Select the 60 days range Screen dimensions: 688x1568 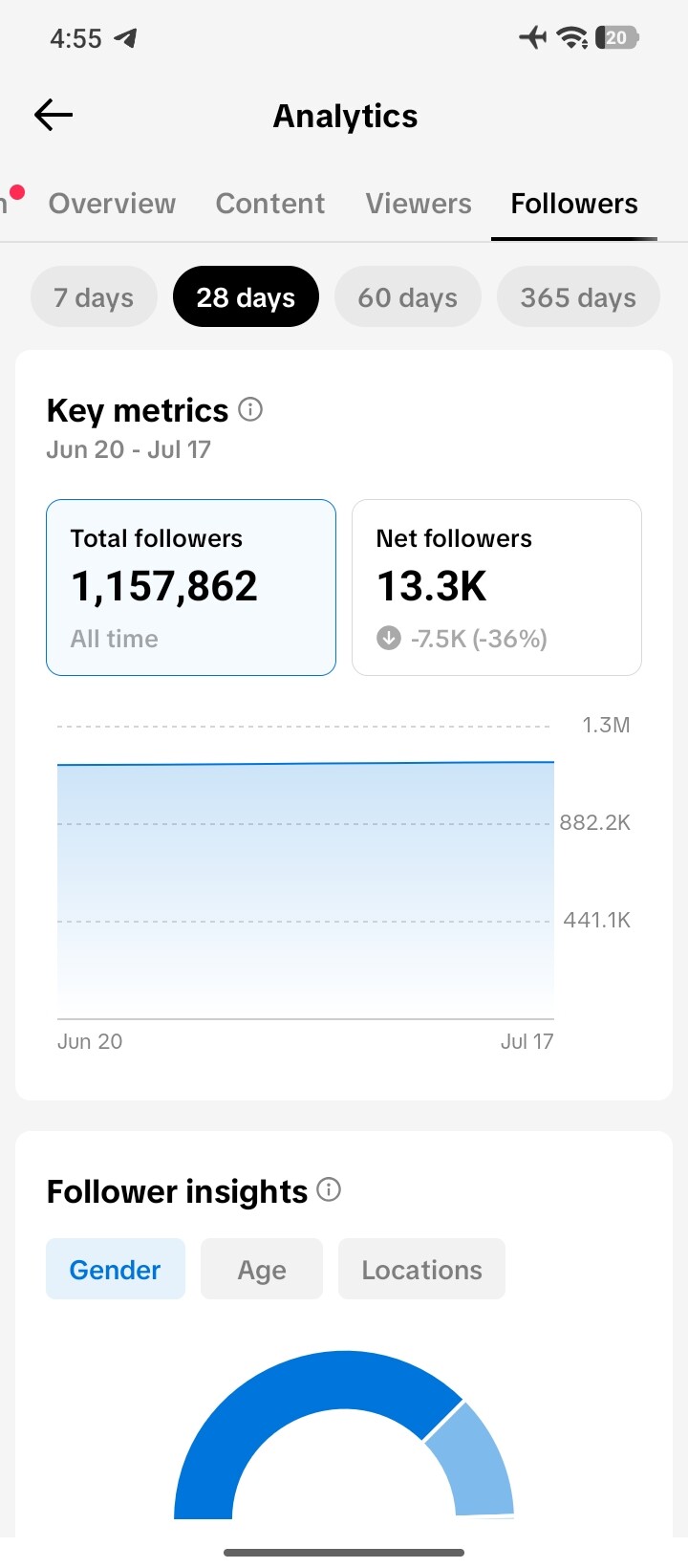coord(408,296)
